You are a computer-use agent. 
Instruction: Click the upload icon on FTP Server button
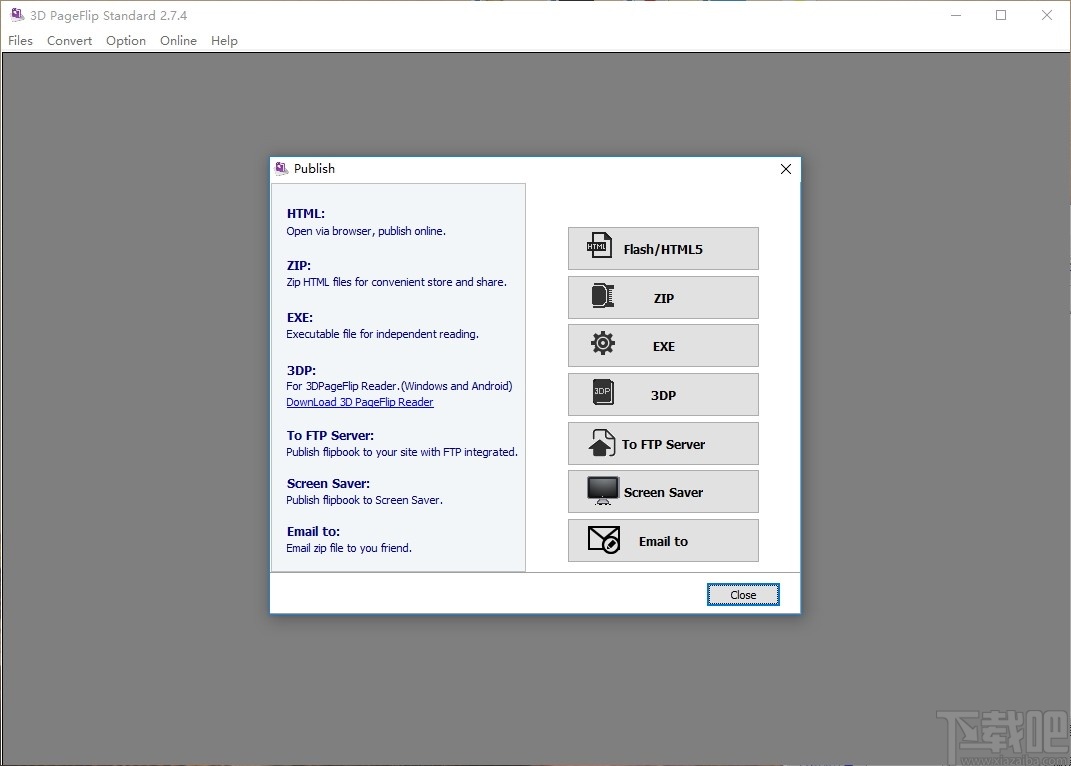[602, 443]
